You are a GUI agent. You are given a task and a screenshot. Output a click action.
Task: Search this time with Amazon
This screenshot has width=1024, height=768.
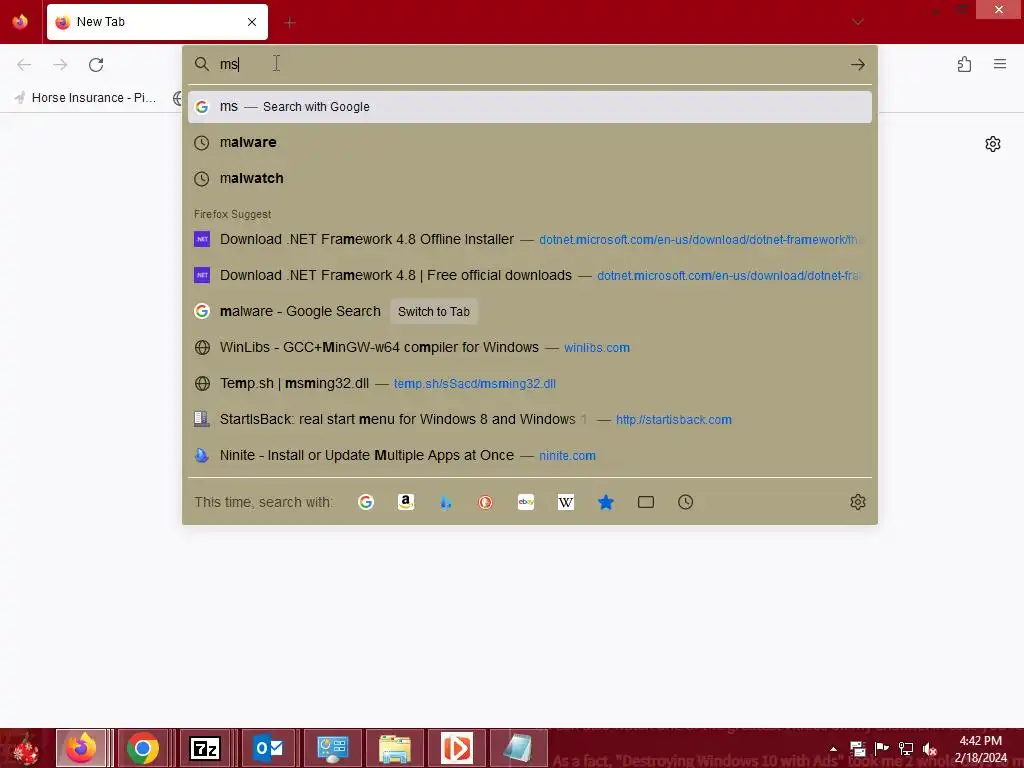pos(406,502)
